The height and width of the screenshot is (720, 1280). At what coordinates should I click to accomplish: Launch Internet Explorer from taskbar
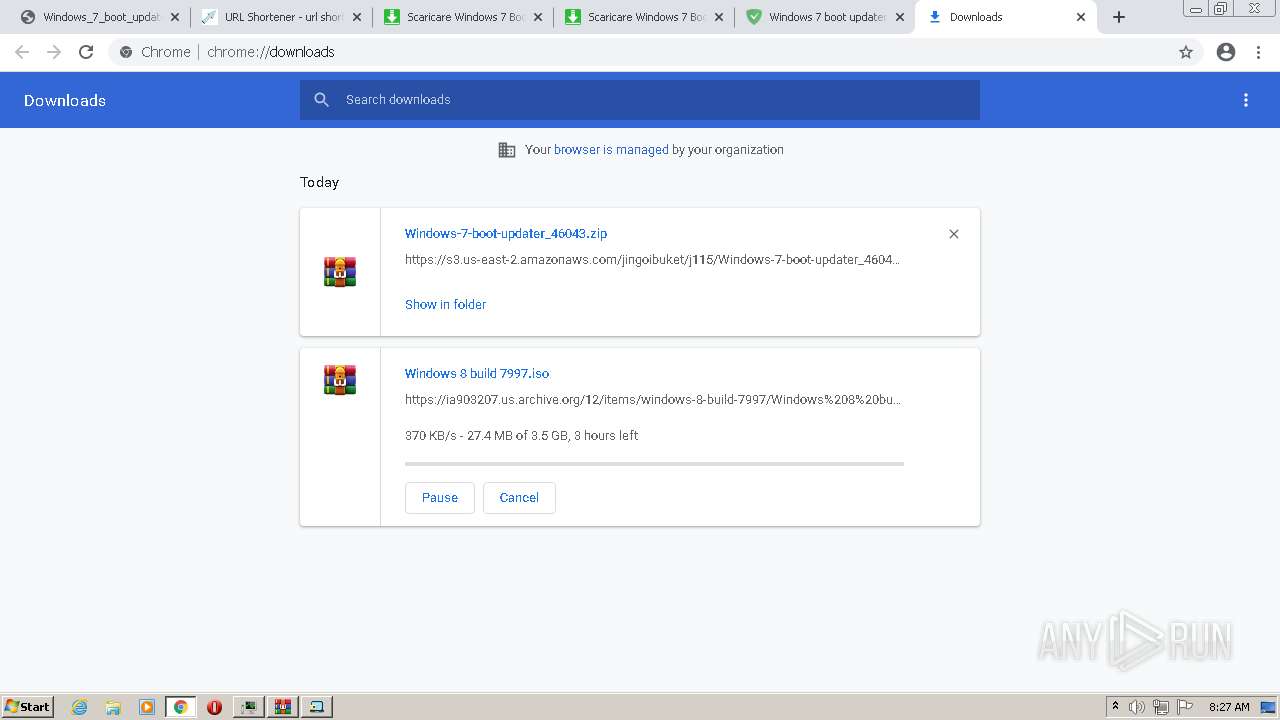pyautogui.click(x=80, y=707)
